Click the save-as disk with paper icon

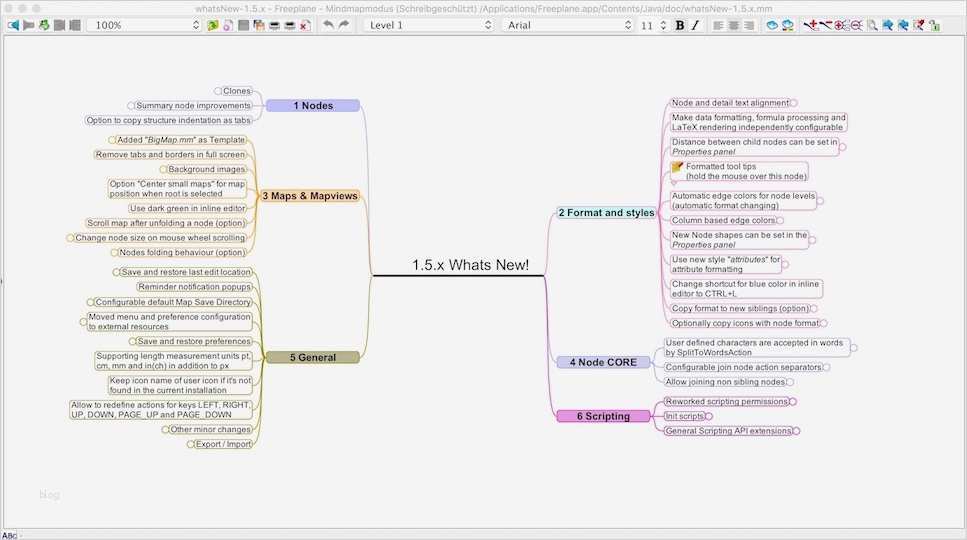tap(259, 25)
